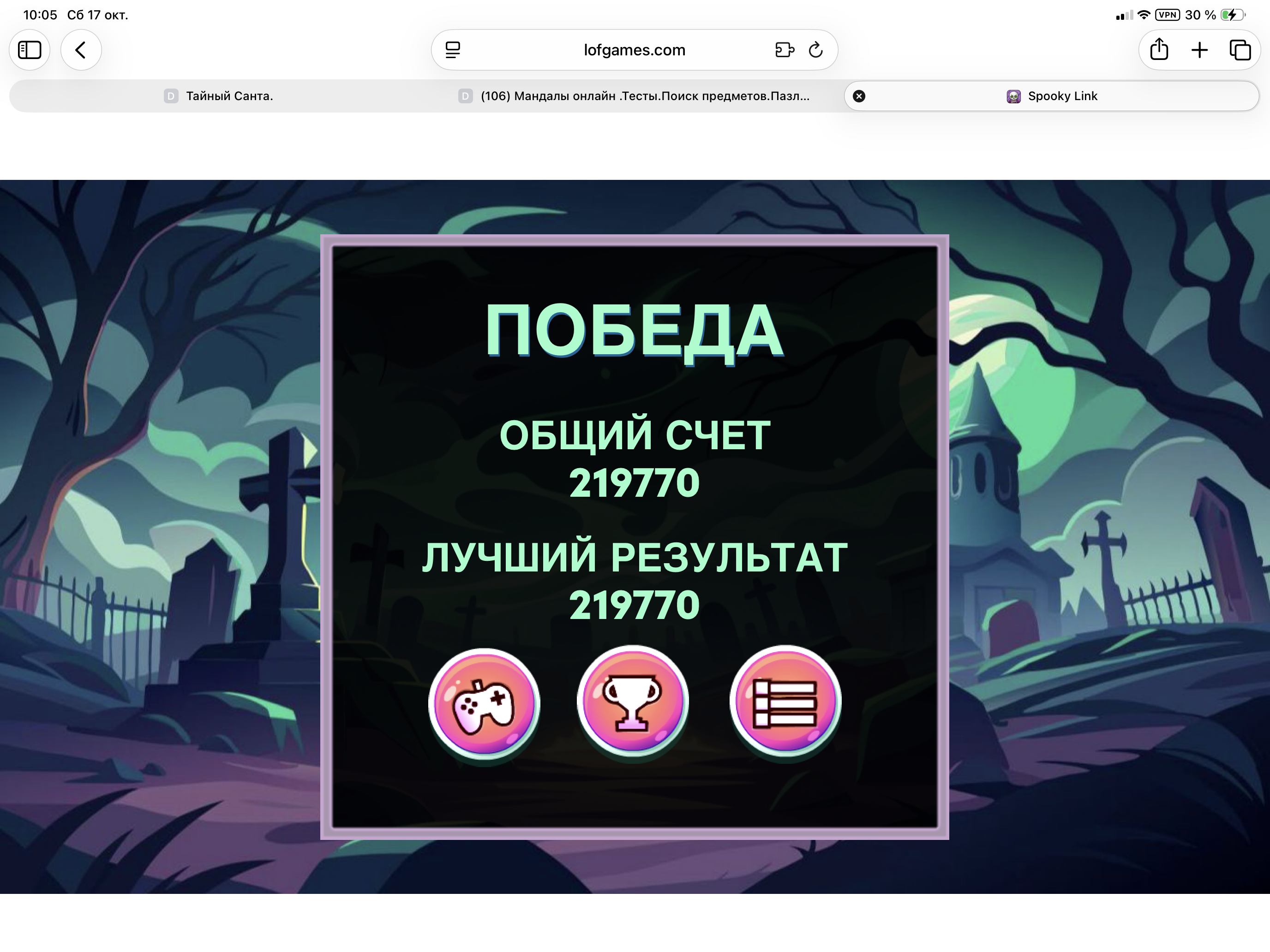The height and width of the screenshot is (952, 1270).
Task: Add a new tab with plus icon
Action: click(1199, 50)
